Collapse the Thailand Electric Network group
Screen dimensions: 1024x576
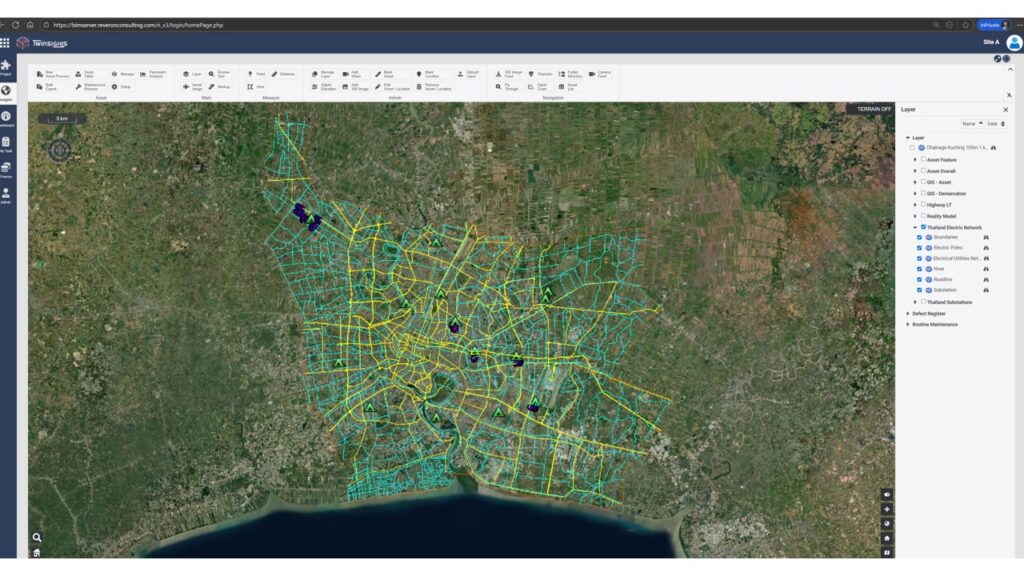click(x=915, y=227)
